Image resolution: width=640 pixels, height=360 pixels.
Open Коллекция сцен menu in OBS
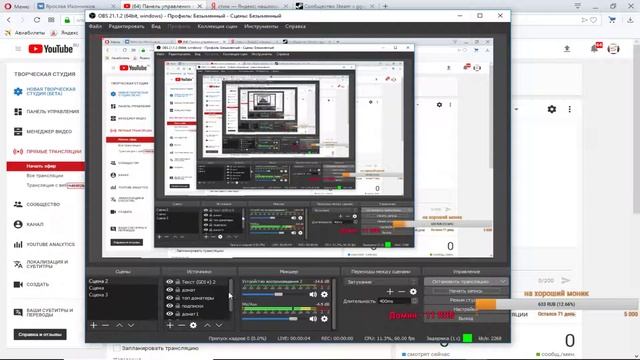click(x=217, y=26)
